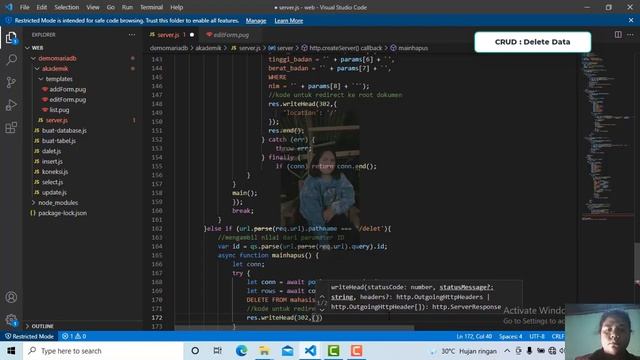Open the Source Control view
This screenshot has height=360, width=640.
(11, 82)
